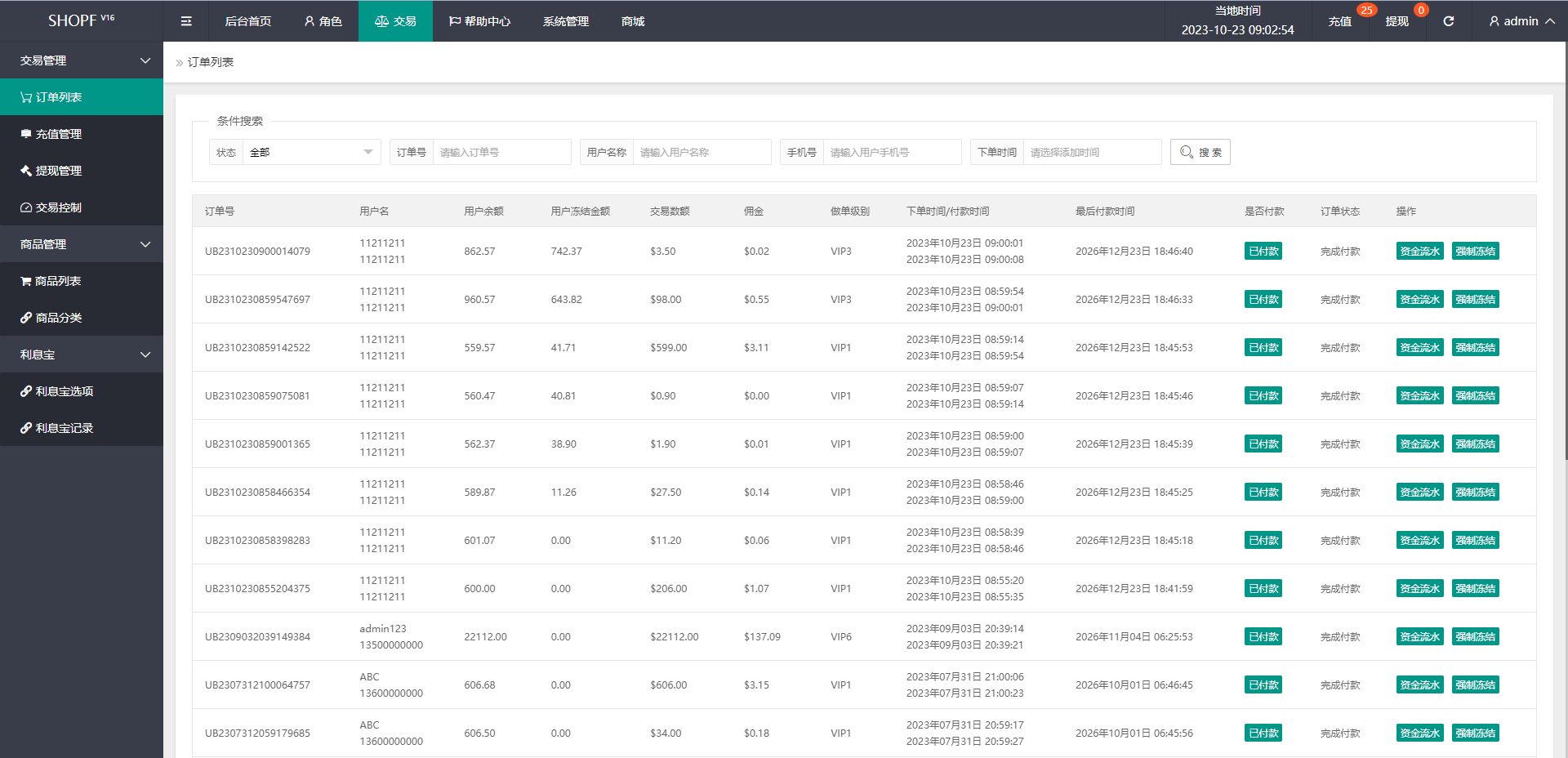Open 充值 notifications with badge 25
The image size is (1568, 758).
tap(1339, 21)
